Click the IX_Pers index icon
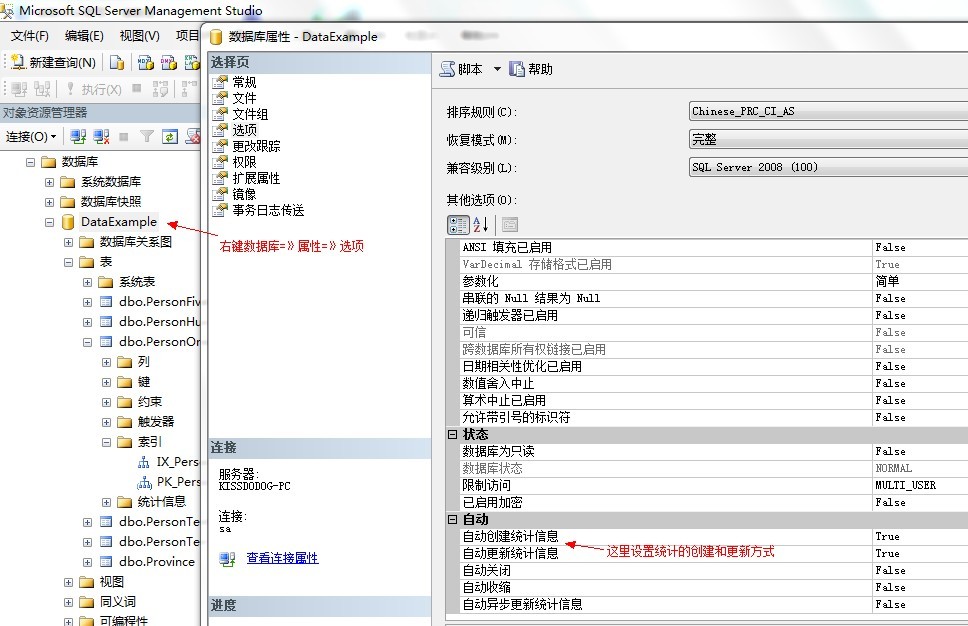 point(144,462)
